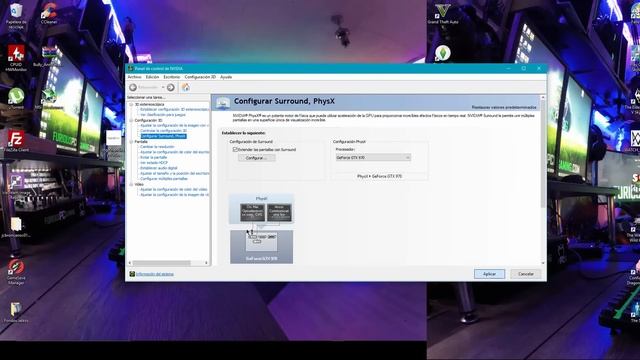This screenshot has width=640, height=360.
Task: Collapse the 3D estereoscópica tree group
Action: 131,104
